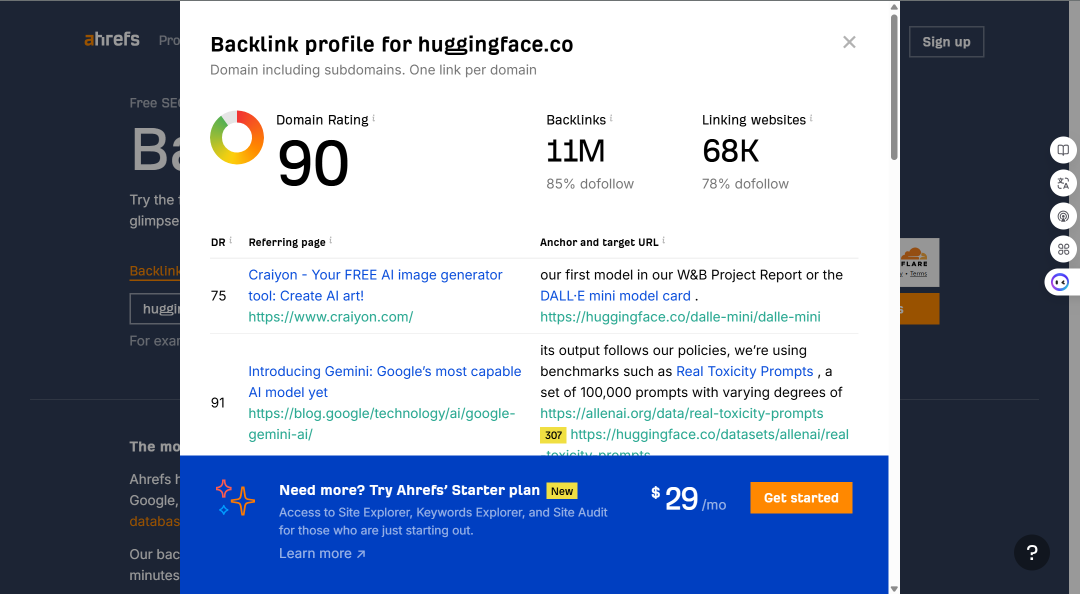Image resolution: width=1080 pixels, height=594 pixels.
Task: Click the translate sidebar icon
Action: pos(1063,183)
